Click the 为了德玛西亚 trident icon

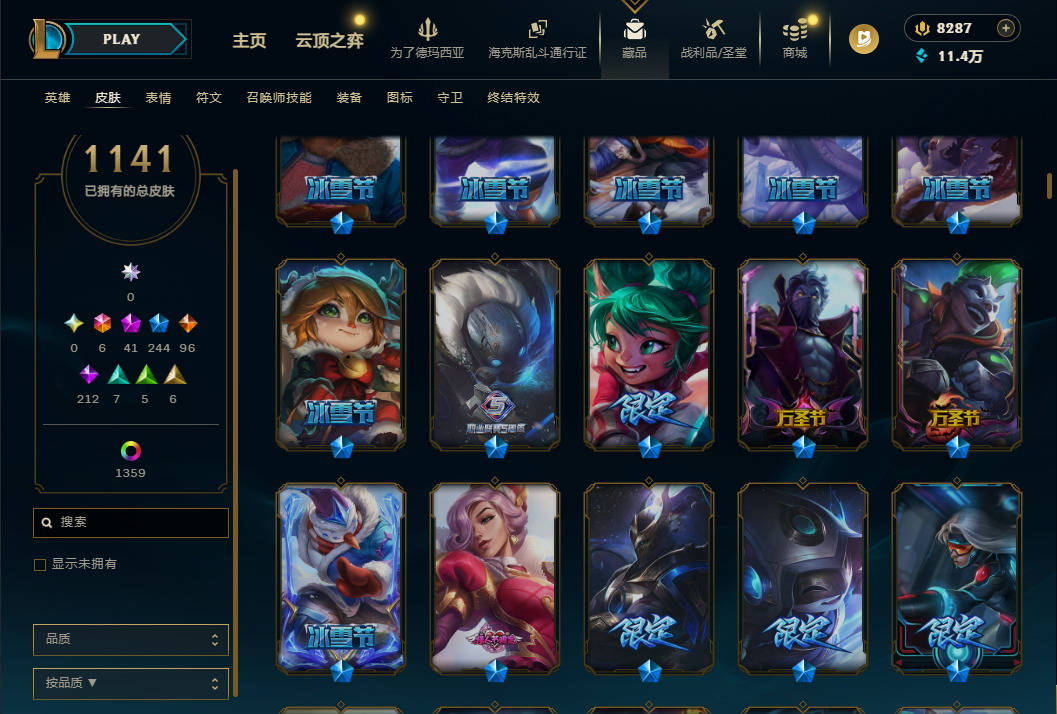point(427,30)
